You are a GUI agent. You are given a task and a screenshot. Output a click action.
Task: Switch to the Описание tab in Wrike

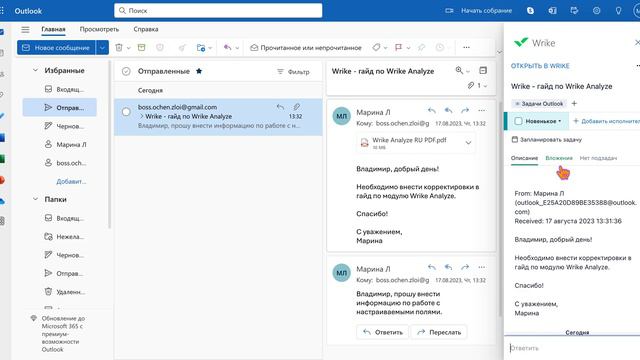point(524,158)
